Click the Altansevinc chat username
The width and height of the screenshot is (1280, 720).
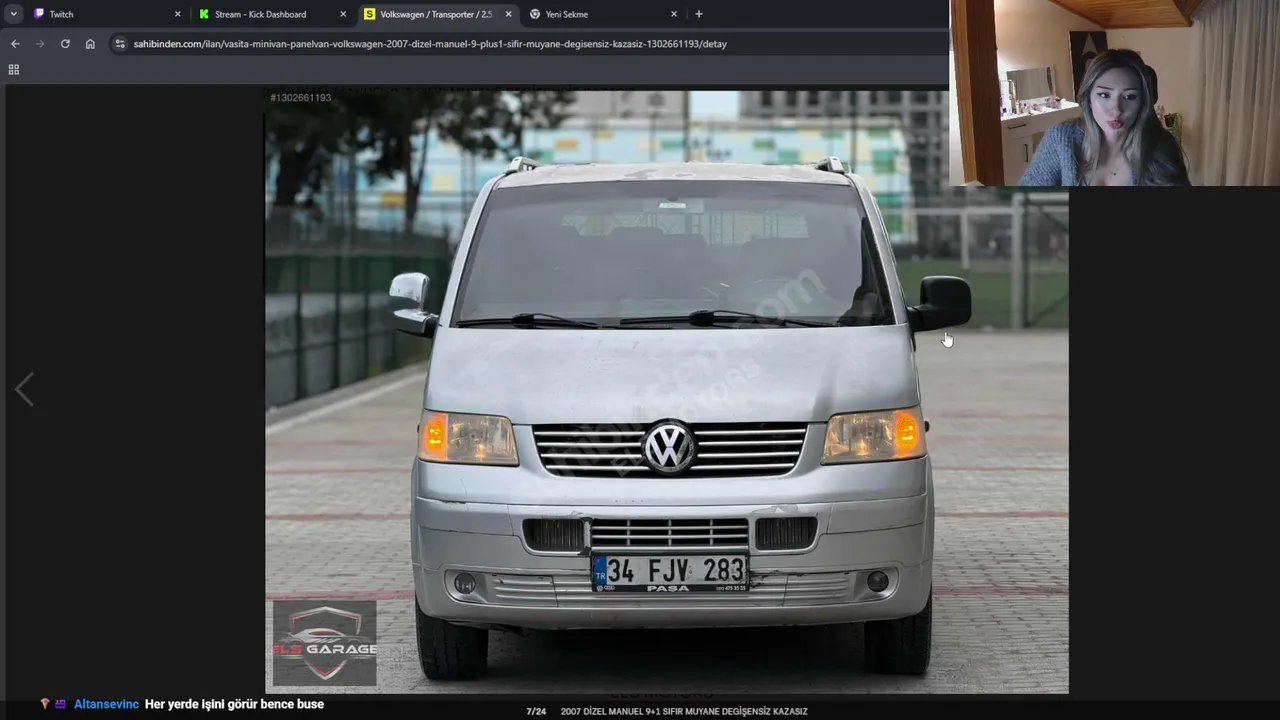(106, 704)
